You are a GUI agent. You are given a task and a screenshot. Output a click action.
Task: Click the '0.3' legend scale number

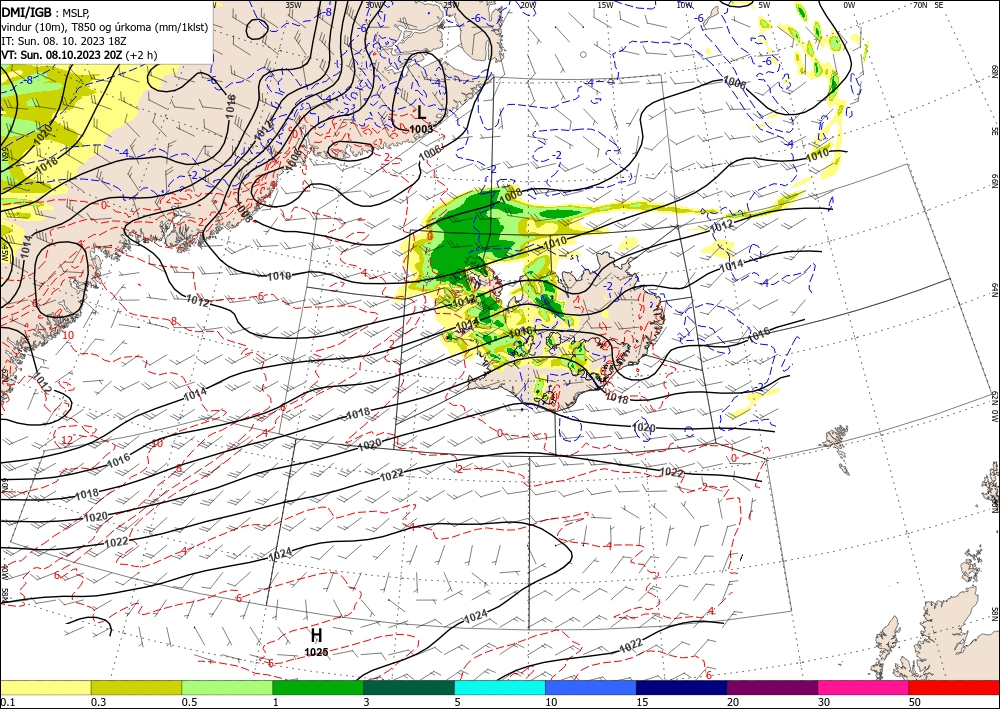(98, 702)
